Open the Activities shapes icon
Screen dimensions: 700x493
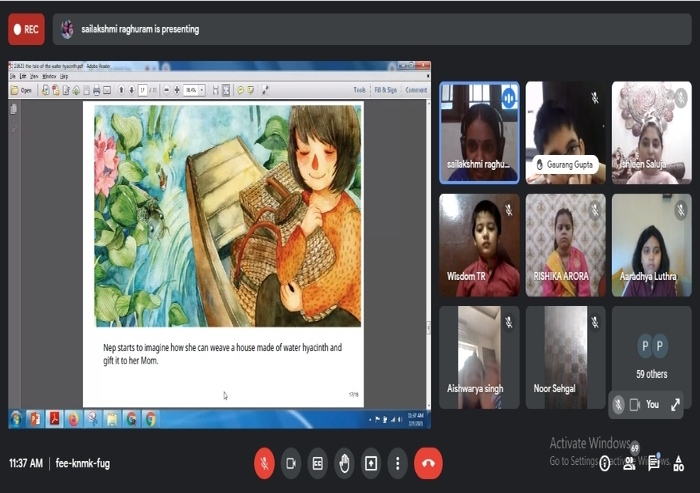click(x=679, y=464)
